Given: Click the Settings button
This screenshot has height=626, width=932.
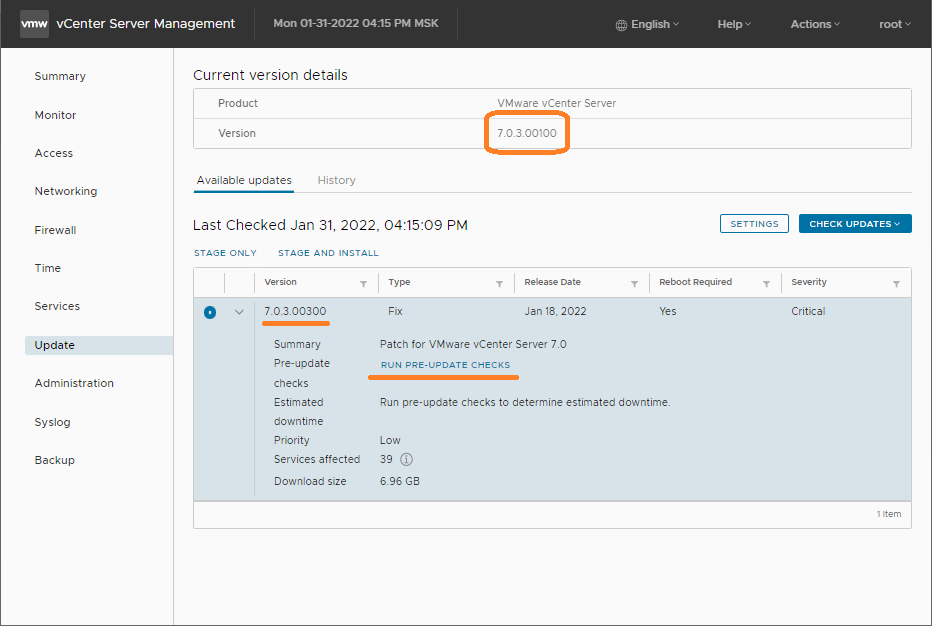Looking at the screenshot, I should tap(754, 224).
